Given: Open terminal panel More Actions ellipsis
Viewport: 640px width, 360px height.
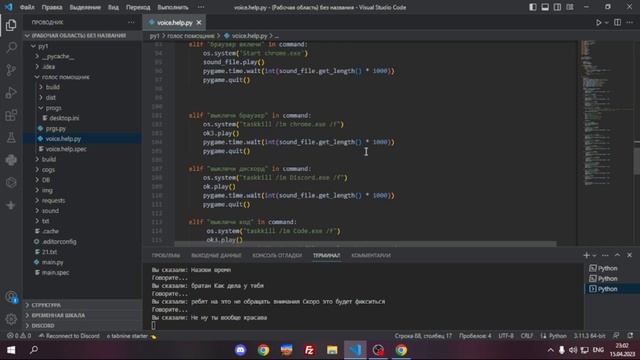Looking at the screenshot, I should coord(605,255).
